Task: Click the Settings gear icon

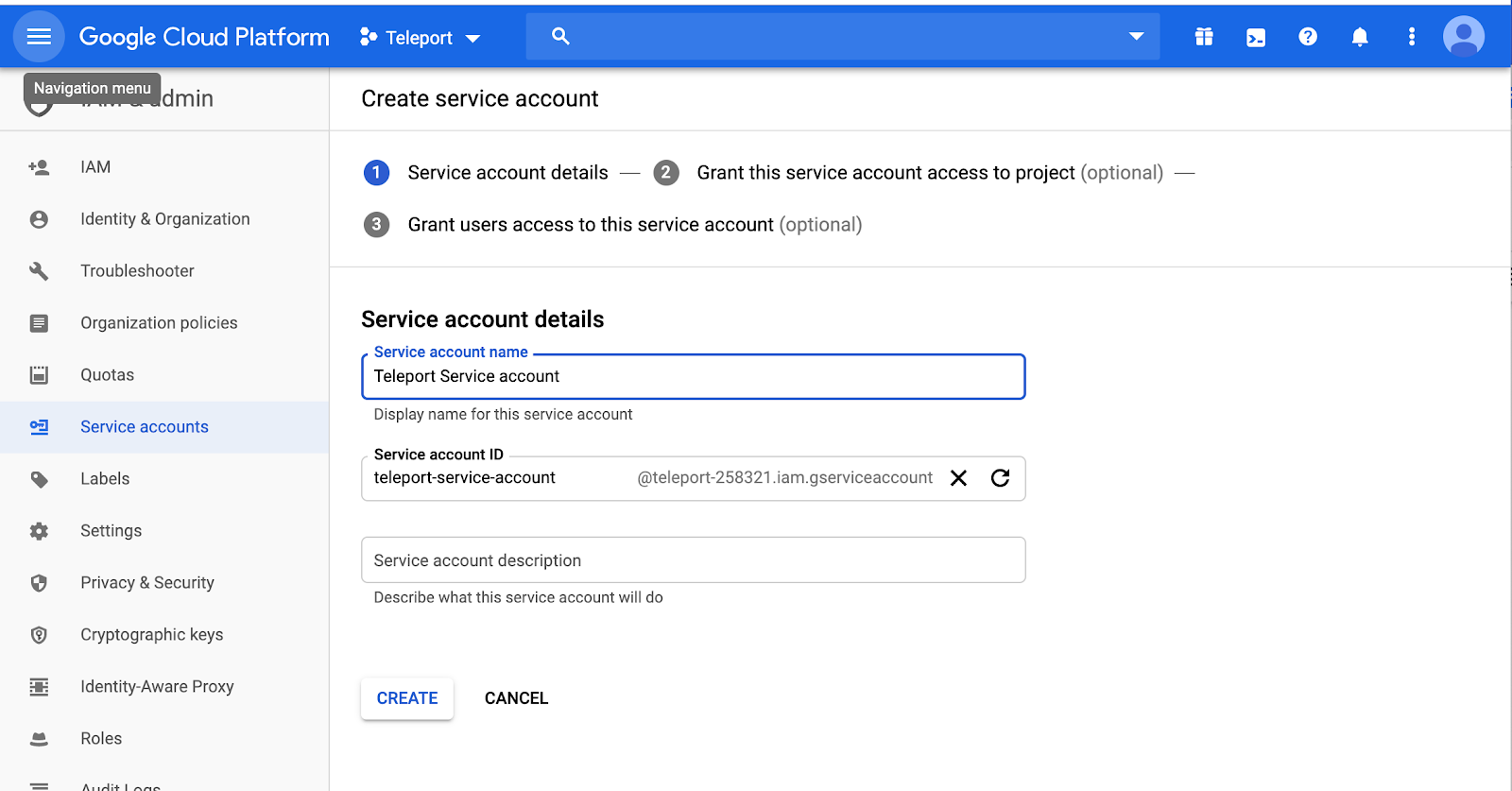Action: pos(39,531)
